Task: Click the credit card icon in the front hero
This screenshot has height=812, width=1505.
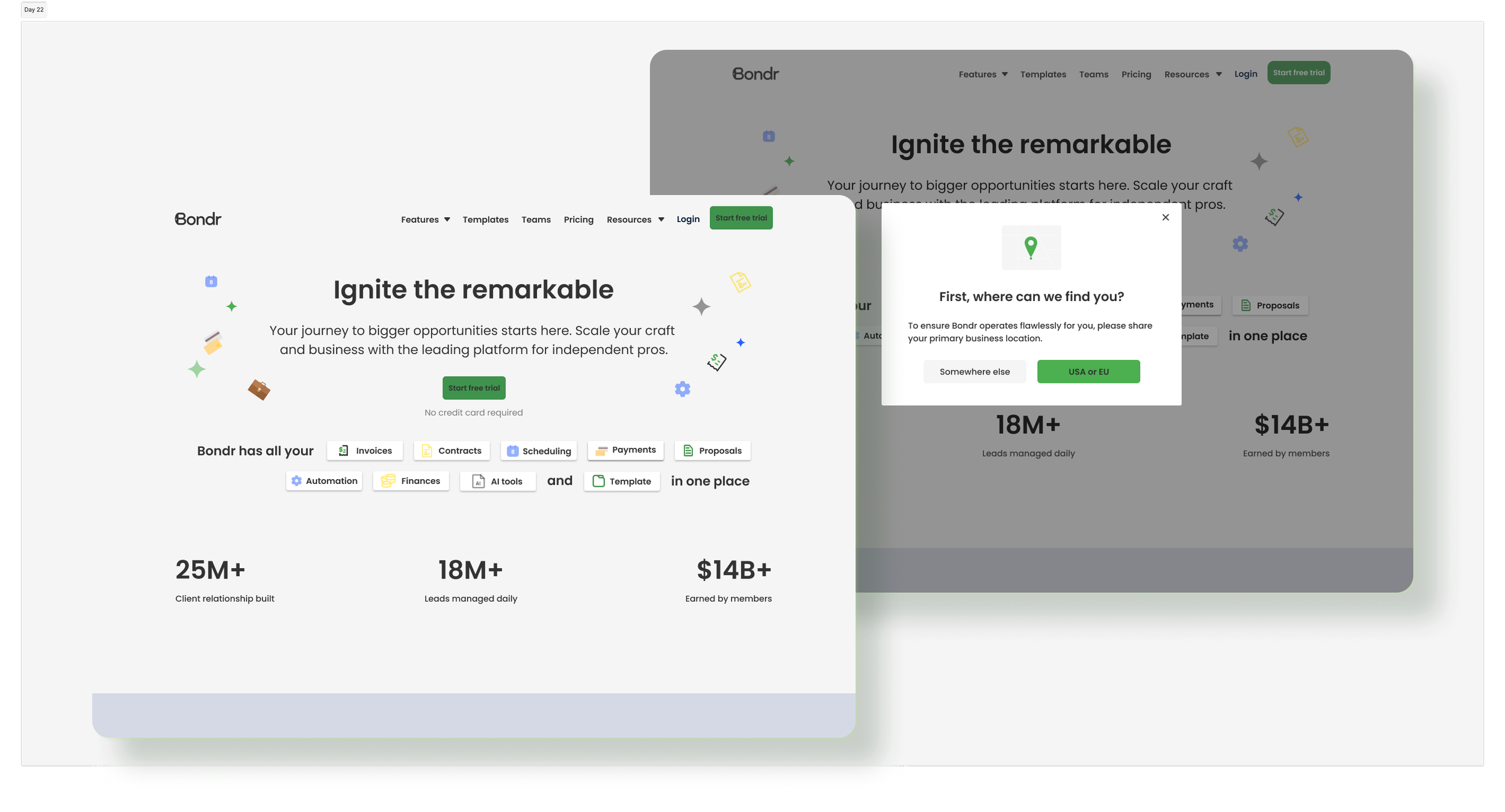Action: click(x=213, y=343)
